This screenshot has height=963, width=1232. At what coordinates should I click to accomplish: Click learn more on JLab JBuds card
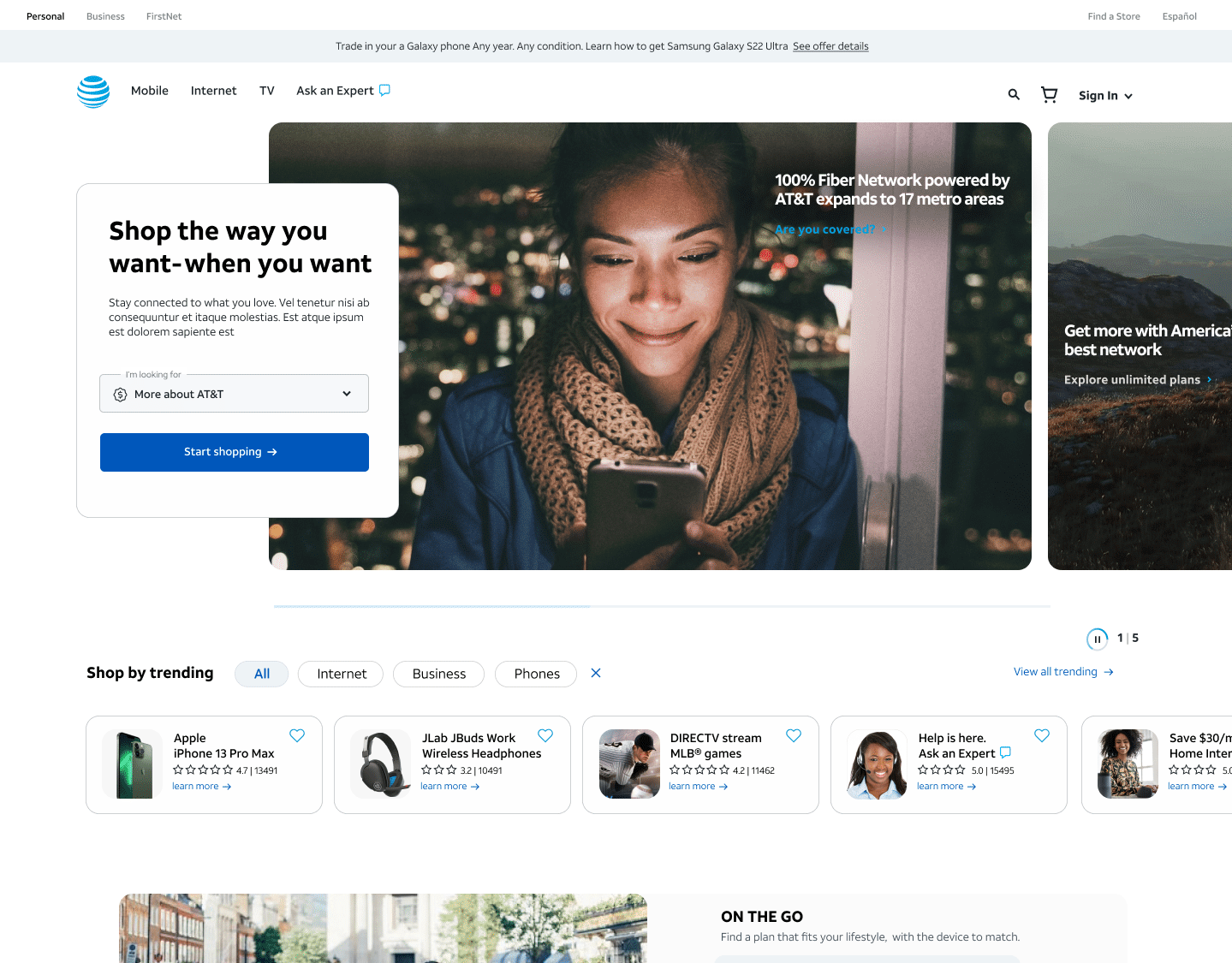coord(450,786)
